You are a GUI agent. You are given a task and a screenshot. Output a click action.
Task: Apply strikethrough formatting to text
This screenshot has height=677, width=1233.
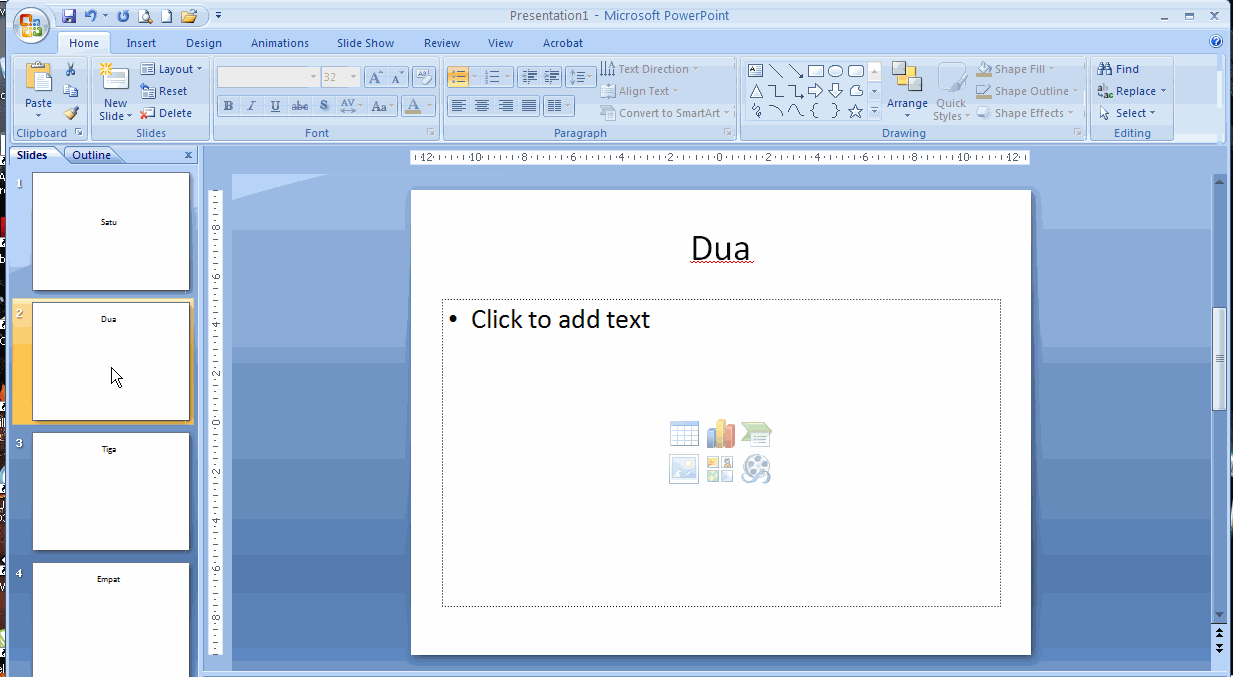coord(299,106)
